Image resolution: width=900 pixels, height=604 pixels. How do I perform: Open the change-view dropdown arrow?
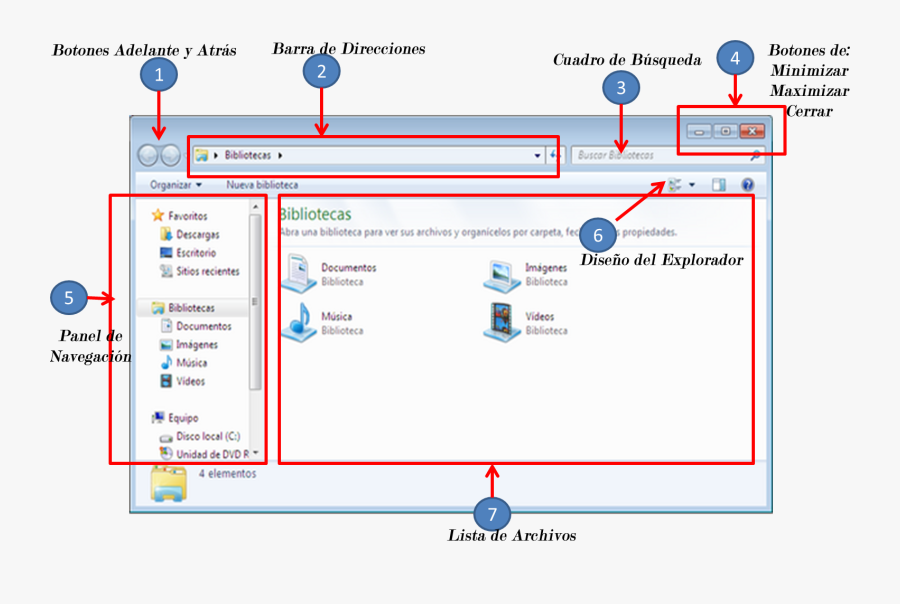692,185
